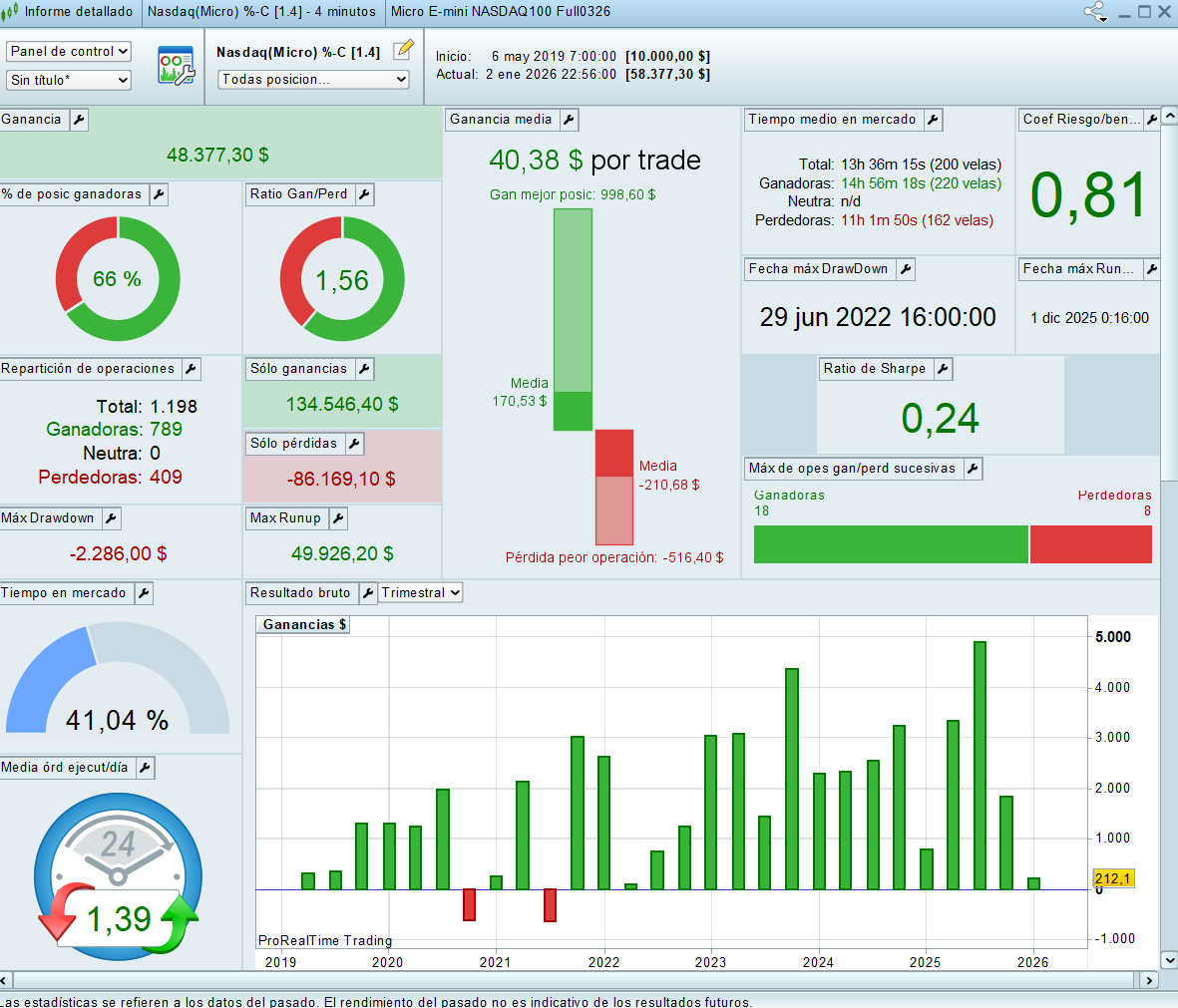1178x1008 pixels.
Task: Click wrench next to Tiempo medio en mercado
Action: (933, 120)
